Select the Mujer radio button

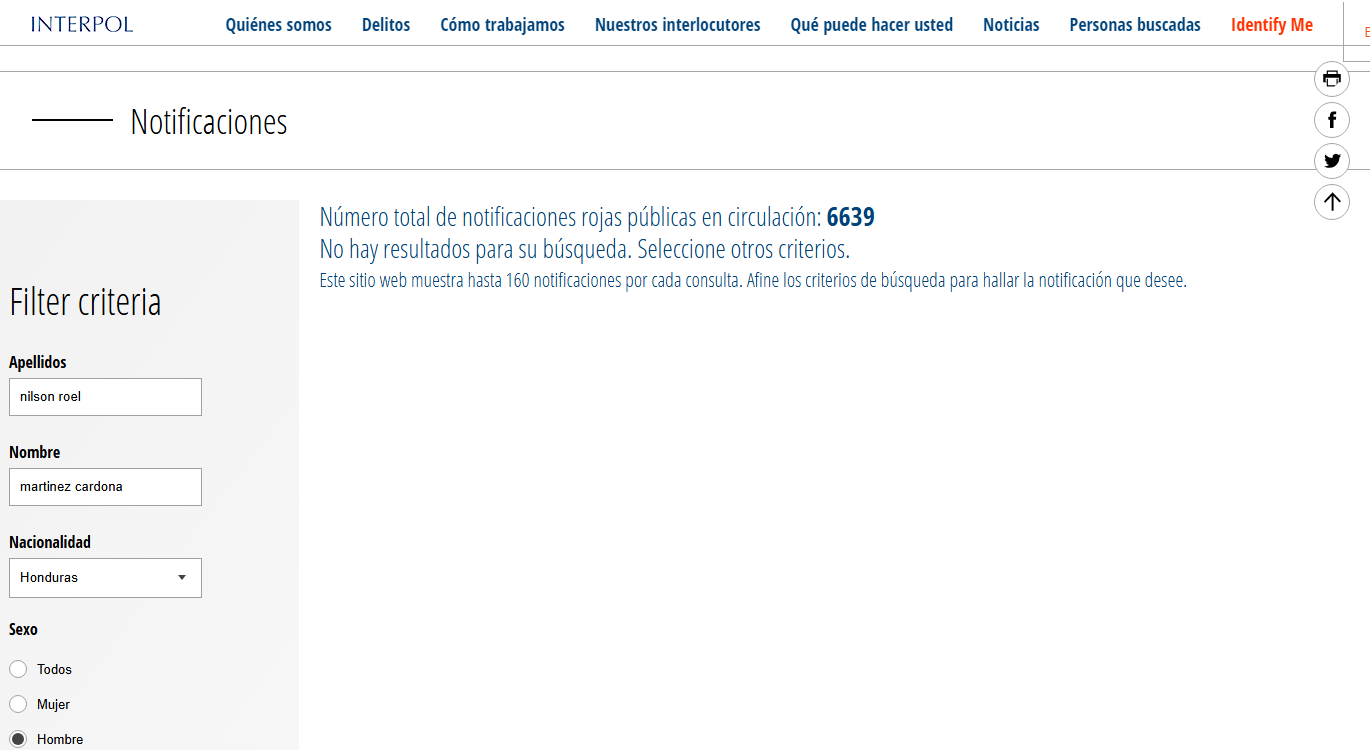pyautogui.click(x=18, y=704)
